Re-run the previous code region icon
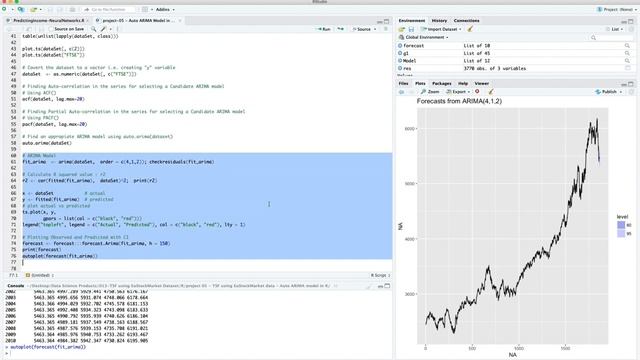This screenshot has height=360, width=640. pyautogui.click(x=340, y=29)
